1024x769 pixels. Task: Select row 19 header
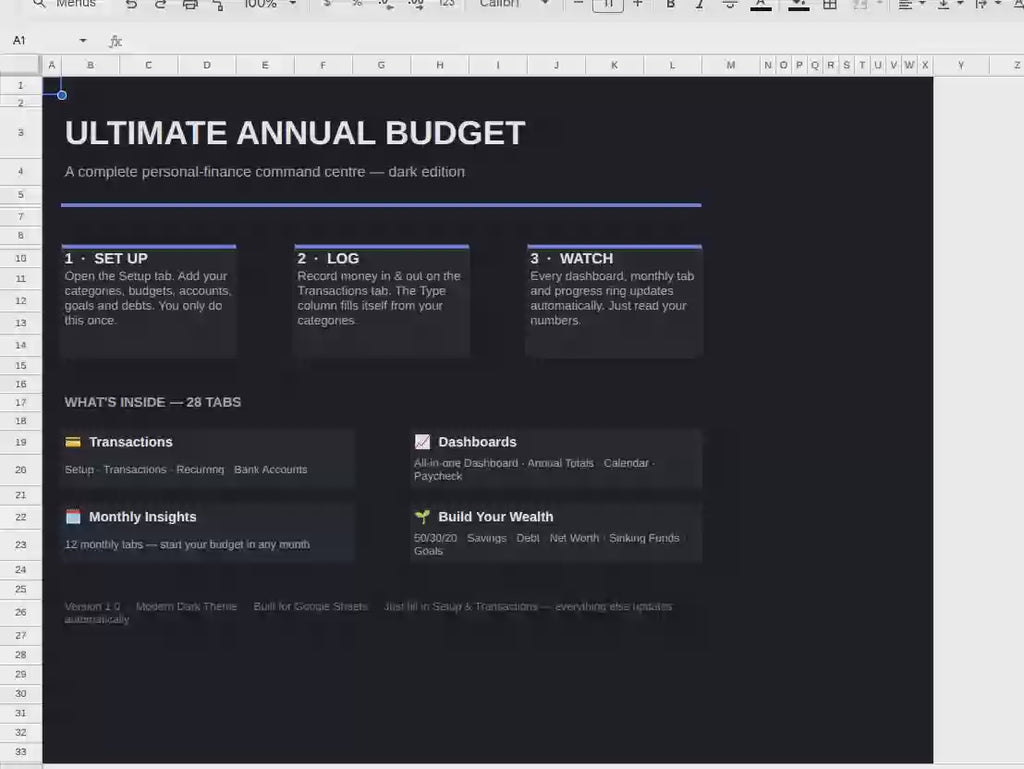[x=21, y=443]
